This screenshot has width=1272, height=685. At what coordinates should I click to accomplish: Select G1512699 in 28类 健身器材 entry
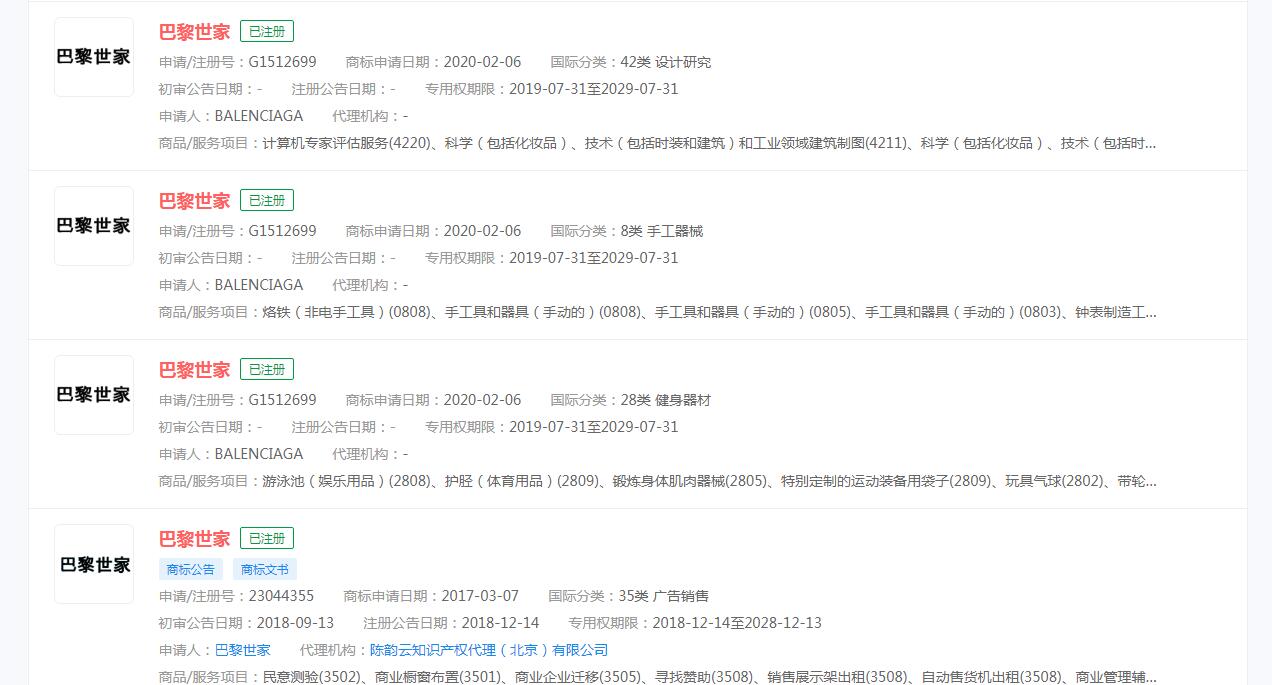click(x=282, y=400)
